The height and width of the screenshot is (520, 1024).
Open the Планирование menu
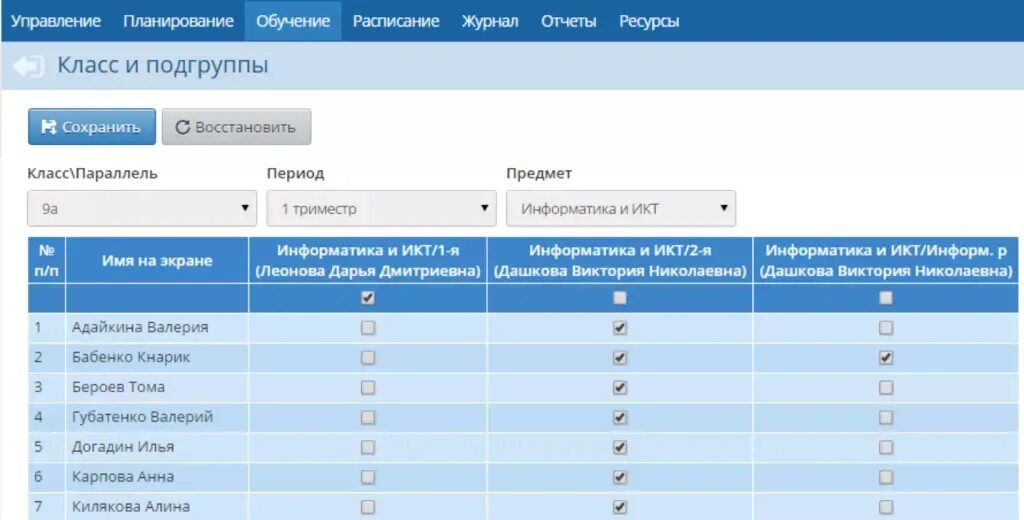pyautogui.click(x=178, y=21)
